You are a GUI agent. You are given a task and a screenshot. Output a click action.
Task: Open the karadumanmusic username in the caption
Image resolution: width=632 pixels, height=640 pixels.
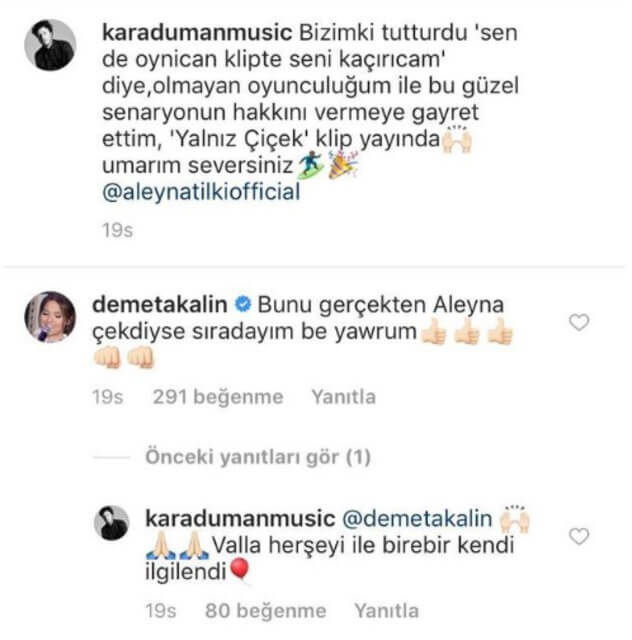tap(197, 32)
